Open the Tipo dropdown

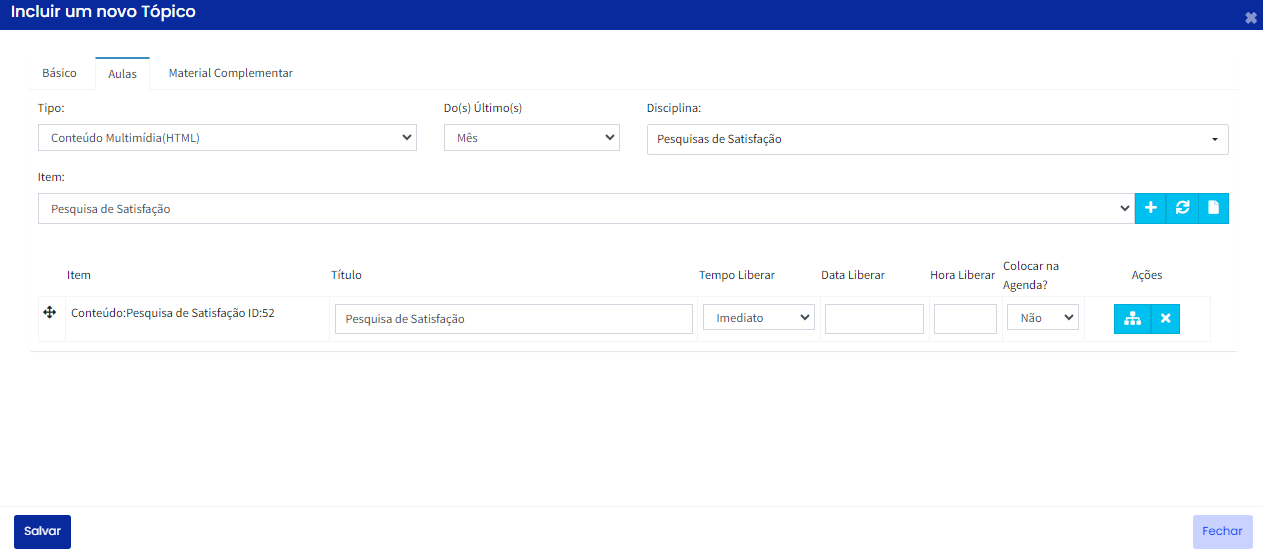[x=227, y=138]
